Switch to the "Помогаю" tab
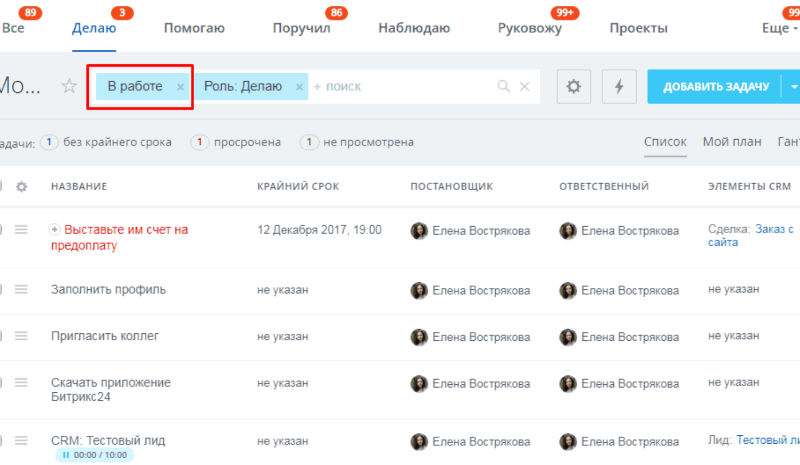 [194, 28]
